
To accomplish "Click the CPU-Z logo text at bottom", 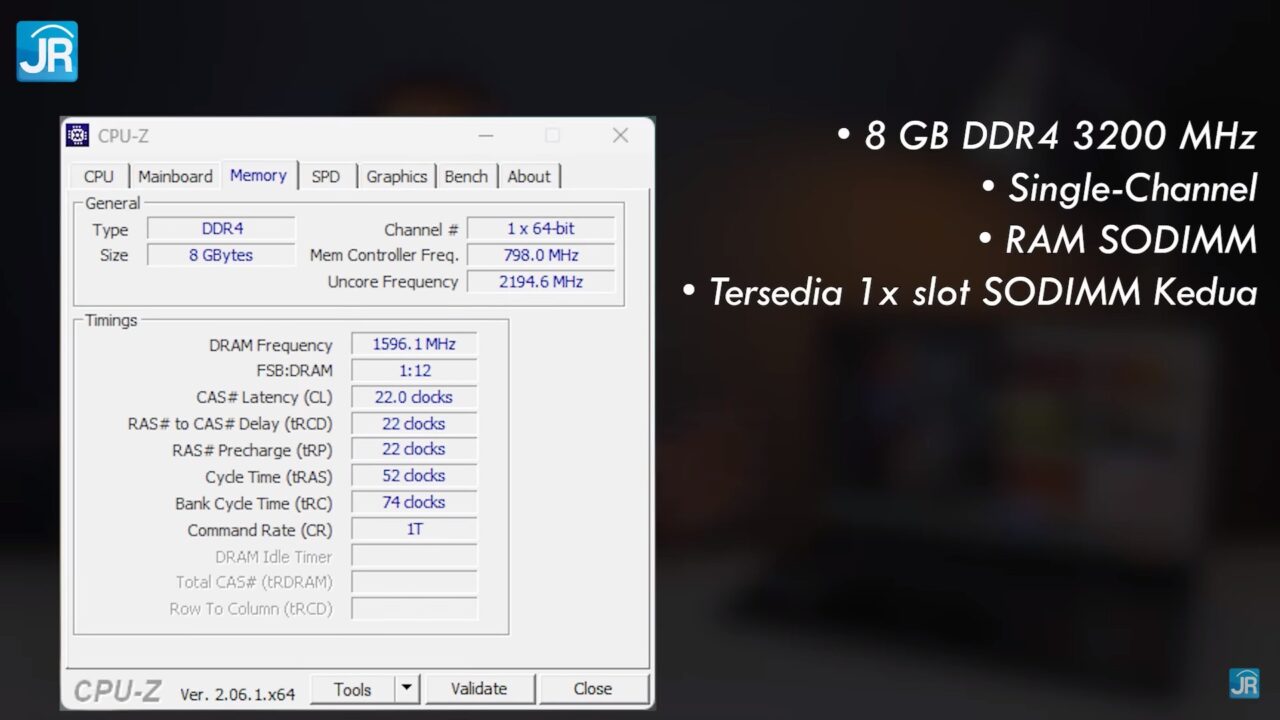I will coord(119,691).
